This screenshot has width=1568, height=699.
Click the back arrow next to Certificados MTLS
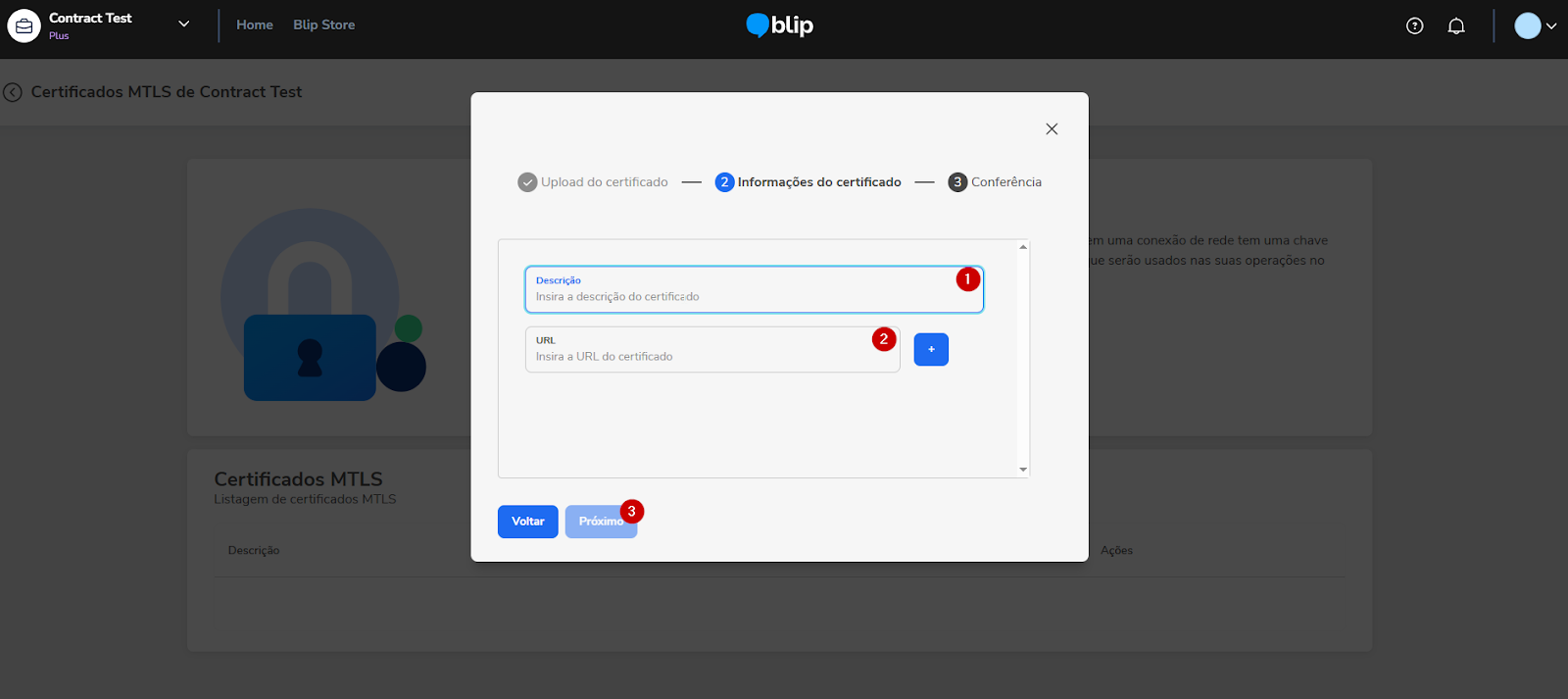13,92
